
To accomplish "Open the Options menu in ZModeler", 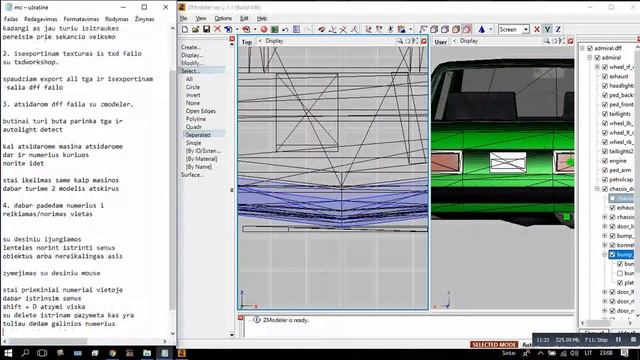I will (223, 18).
